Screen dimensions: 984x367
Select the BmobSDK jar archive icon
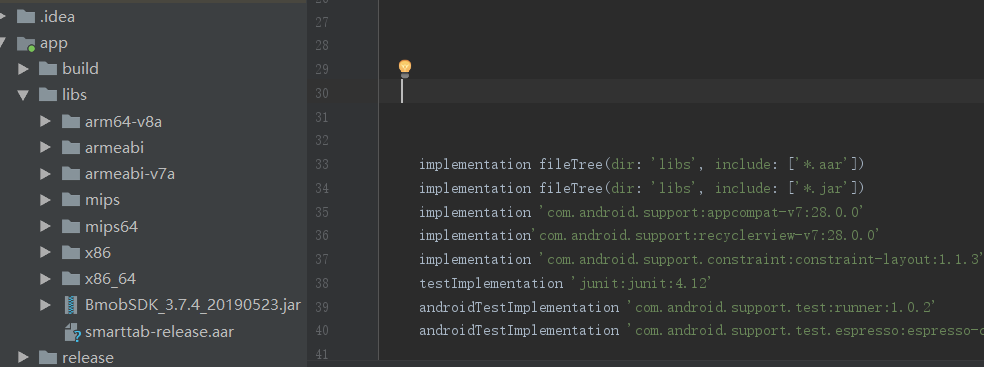71,306
